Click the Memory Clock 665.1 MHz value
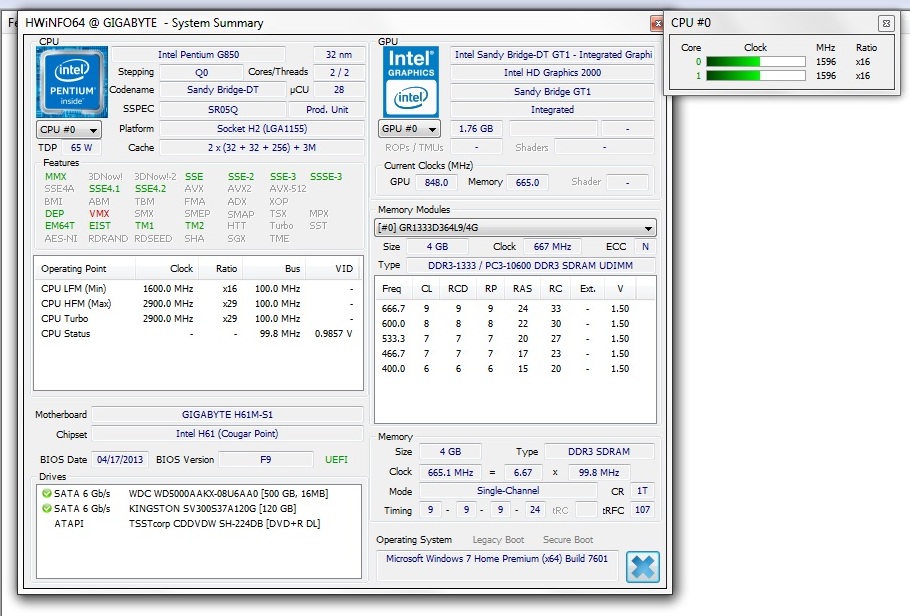 pyautogui.click(x=450, y=472)
